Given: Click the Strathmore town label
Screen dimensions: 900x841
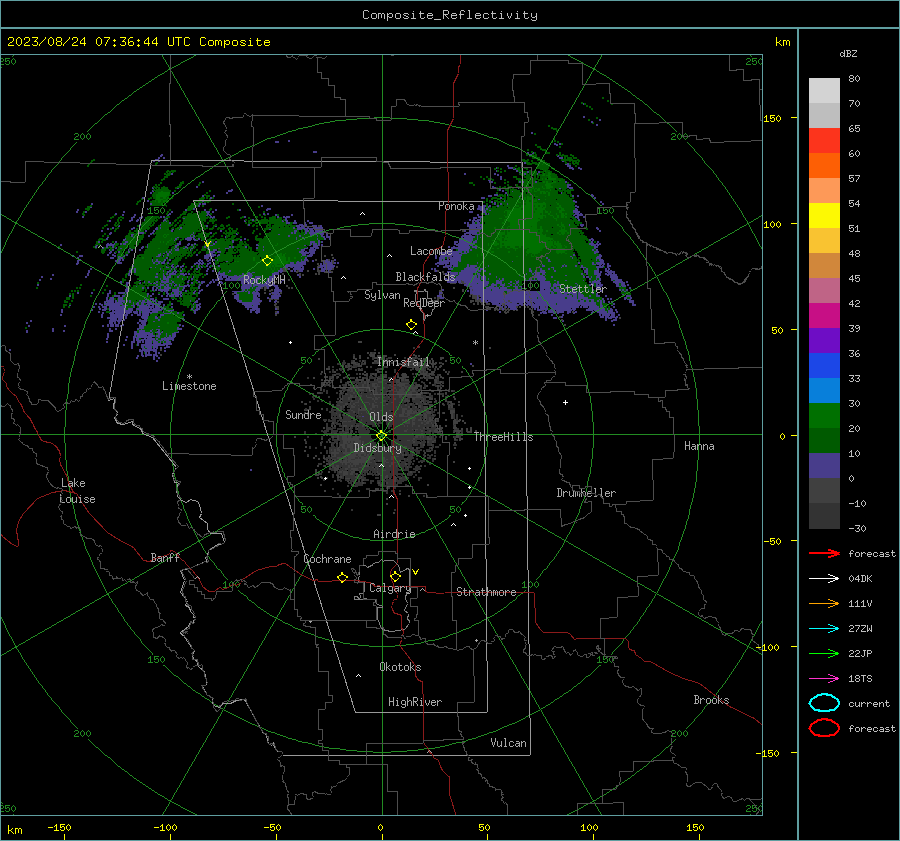Looking at the screenshot, I should tap(486, 592).
